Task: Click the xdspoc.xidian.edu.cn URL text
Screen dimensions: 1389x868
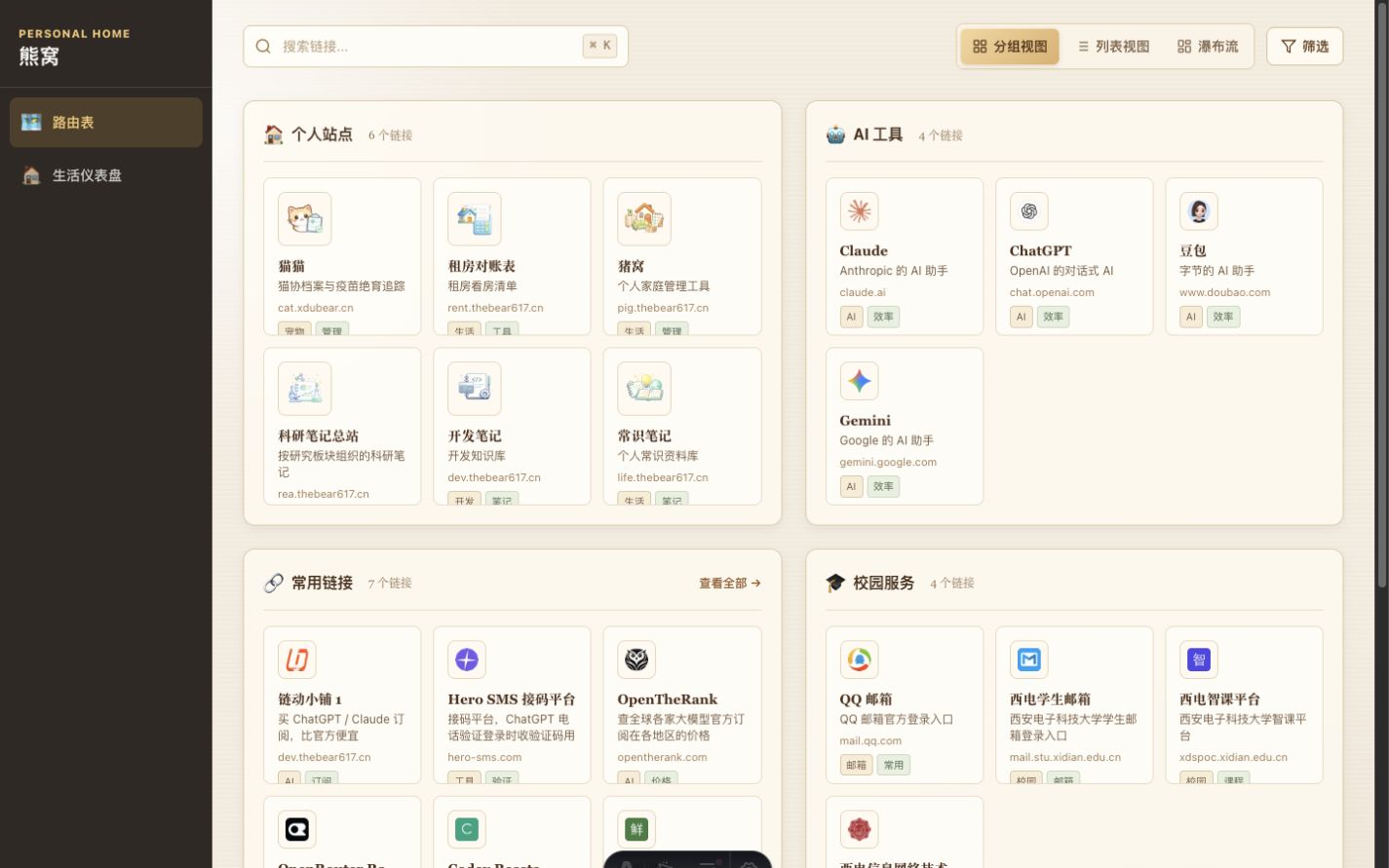Action: [1233, 757]
